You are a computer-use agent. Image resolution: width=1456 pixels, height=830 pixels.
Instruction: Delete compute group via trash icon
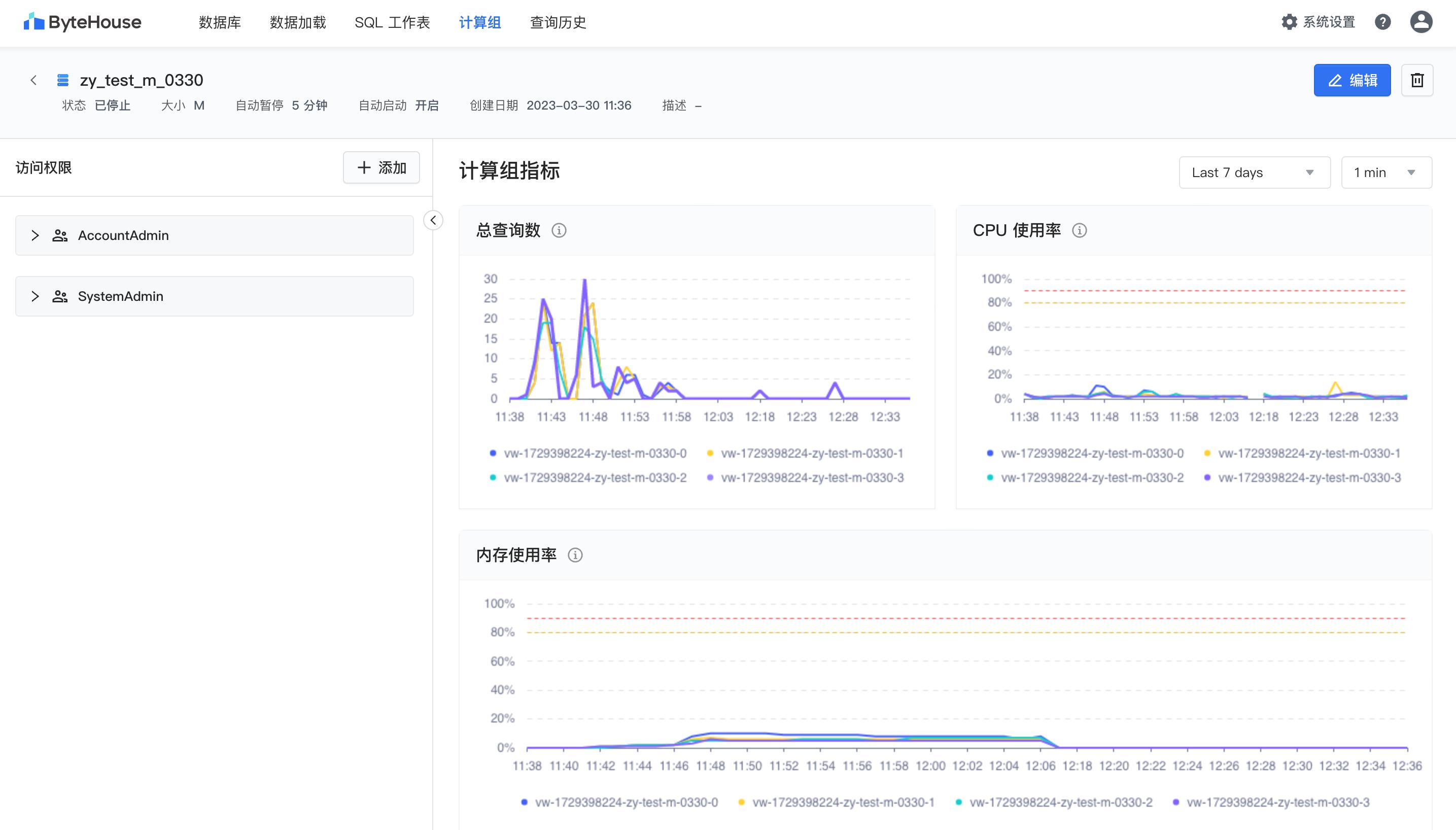pyautogui.click(x=1417, y=80)
